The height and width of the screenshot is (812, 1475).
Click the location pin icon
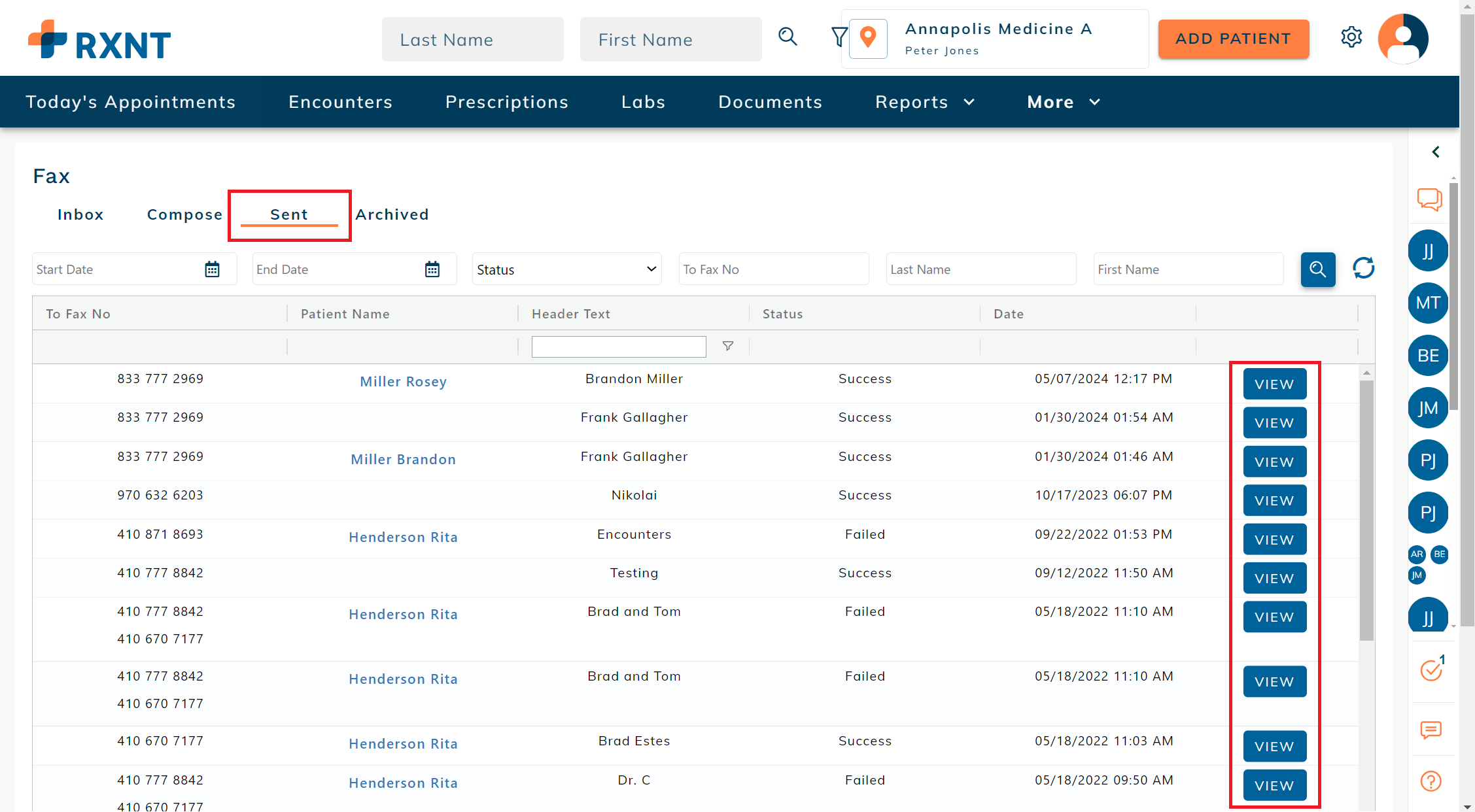868,38
